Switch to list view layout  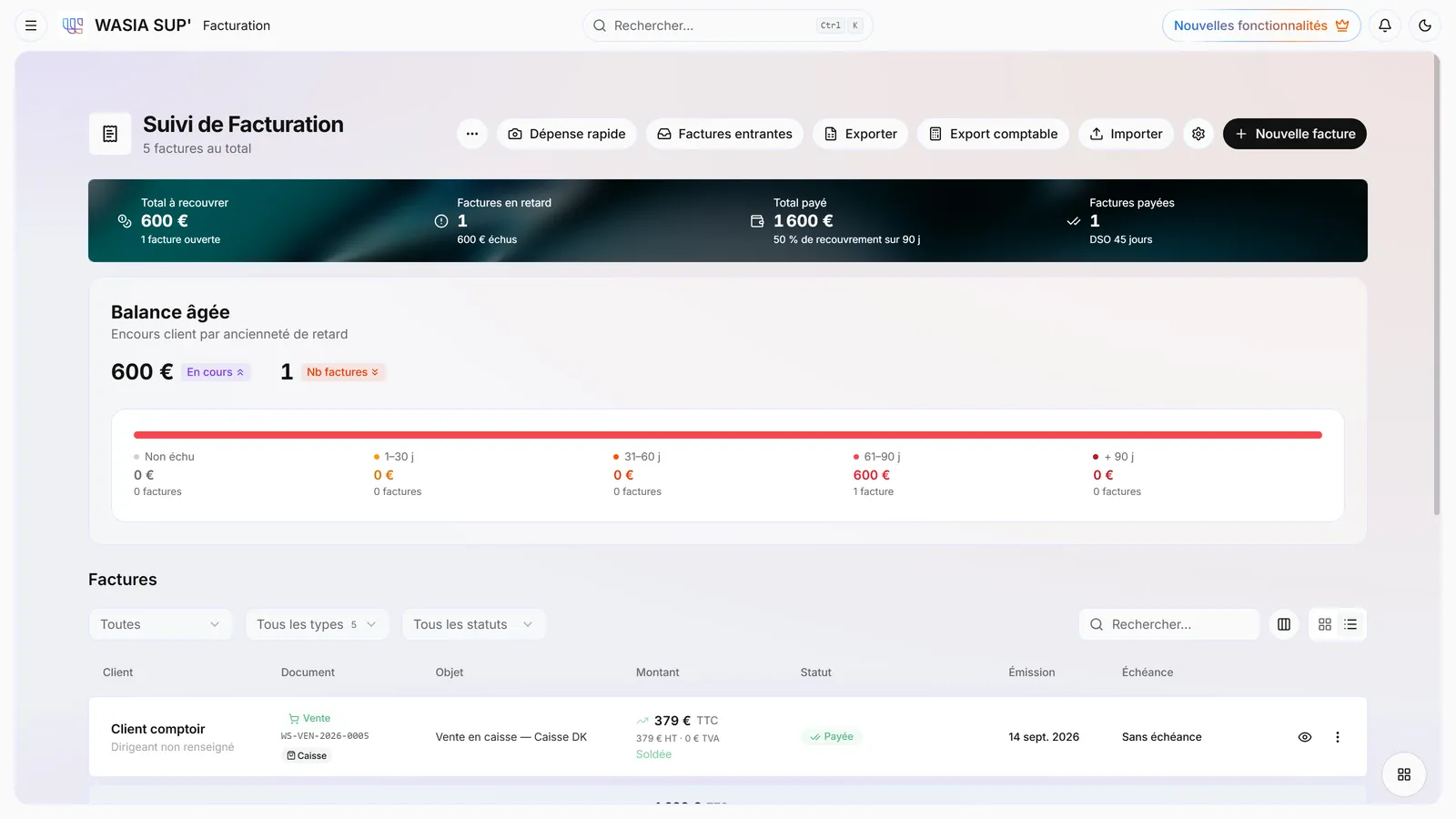1350,624
